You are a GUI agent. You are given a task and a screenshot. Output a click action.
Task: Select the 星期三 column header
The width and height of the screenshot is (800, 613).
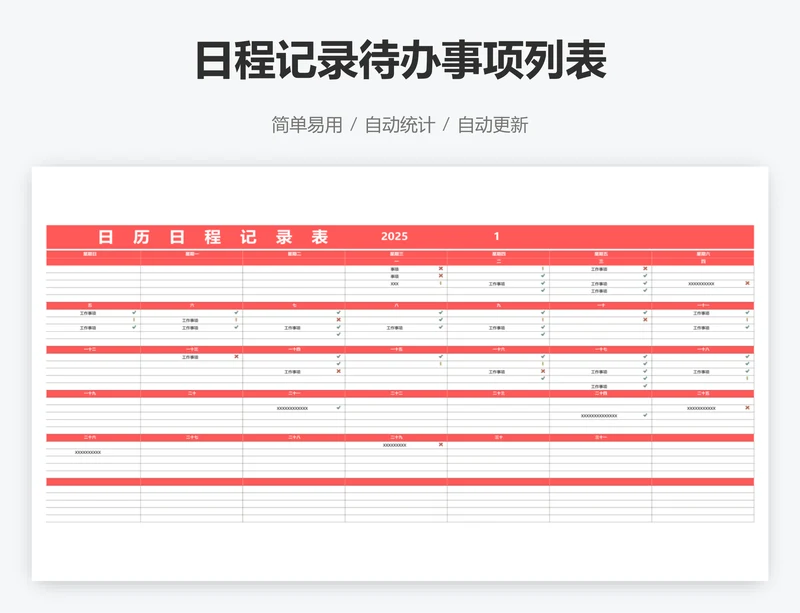[396, 255]
